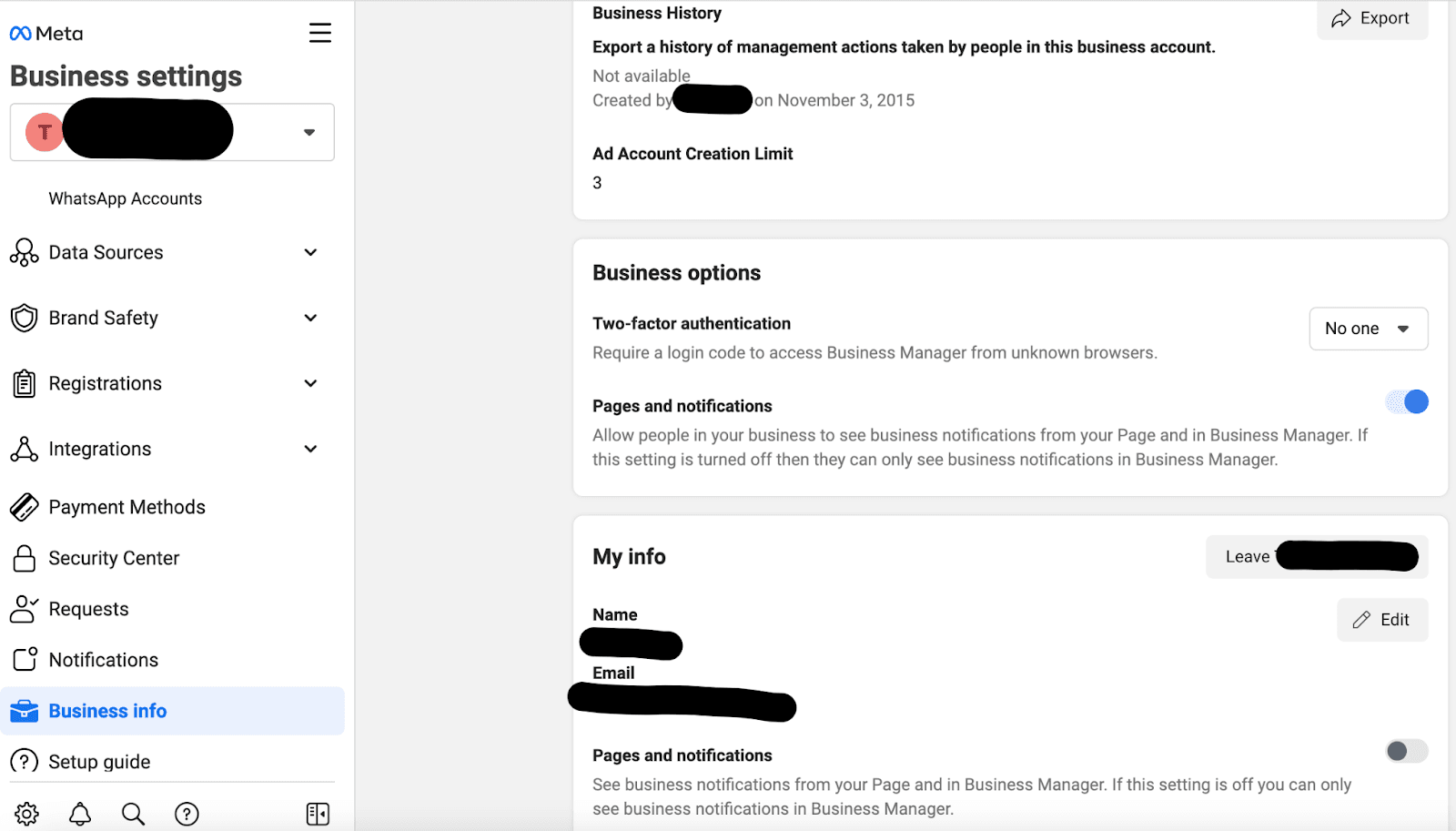This screenshot has width=1456, height=831.
Task: Open the Two-factor authentication 'No one' dropdown
Action: pos(1368,329)
